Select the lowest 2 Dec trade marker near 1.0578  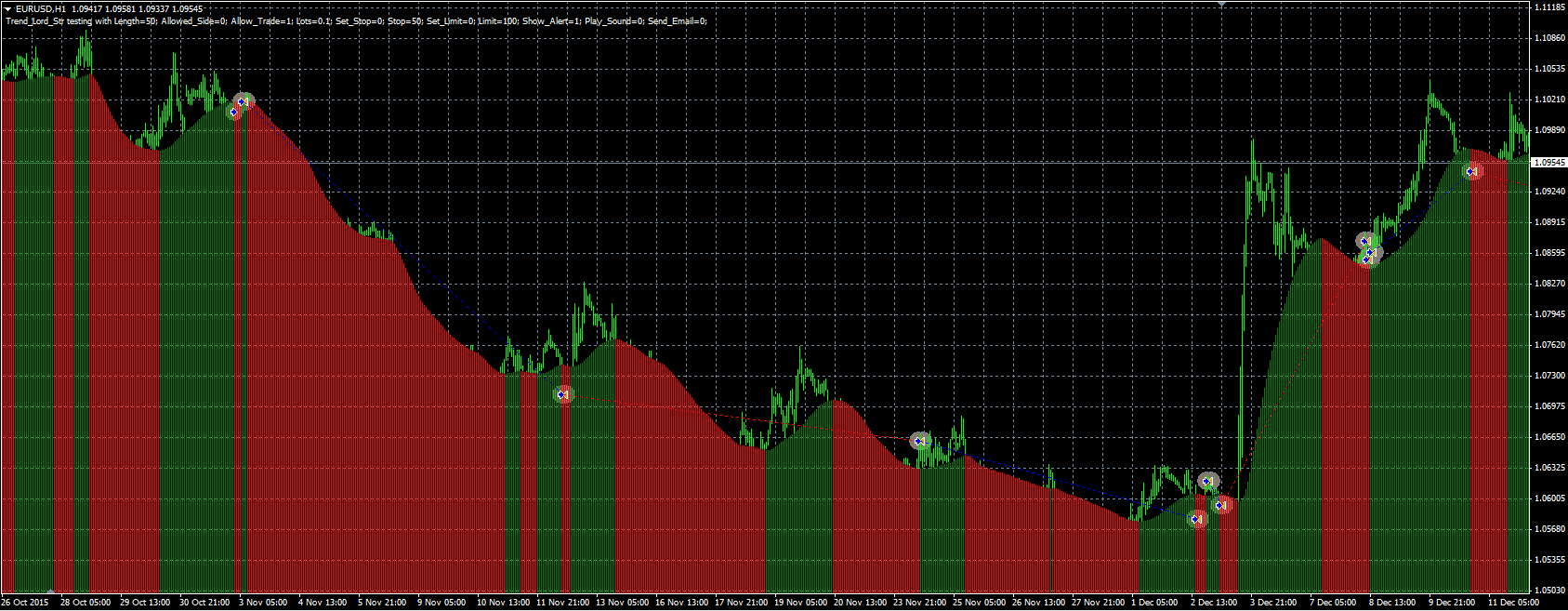(x=1197, y=519)
